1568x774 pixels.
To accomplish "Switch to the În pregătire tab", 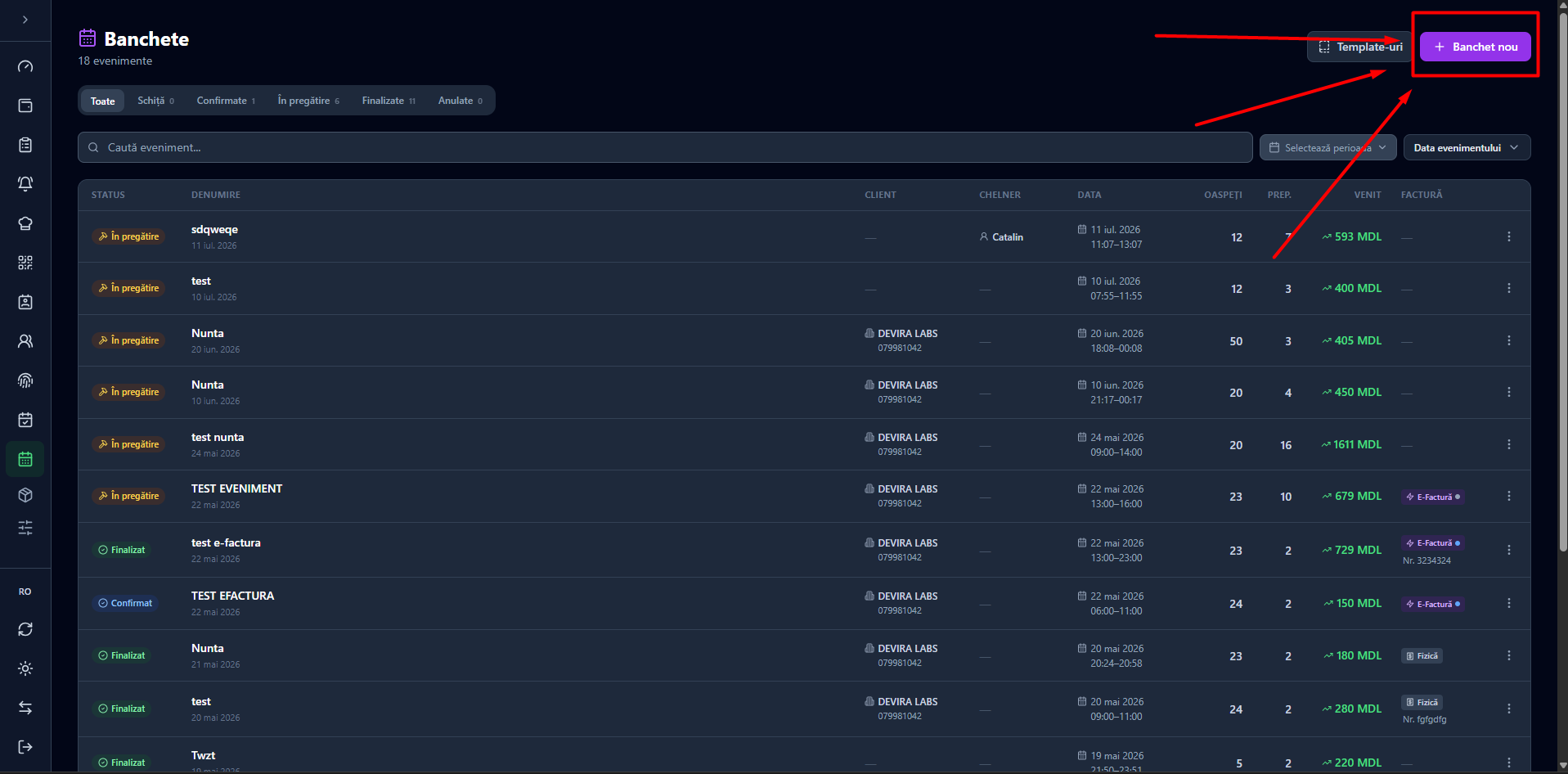I will pos(308,101).
